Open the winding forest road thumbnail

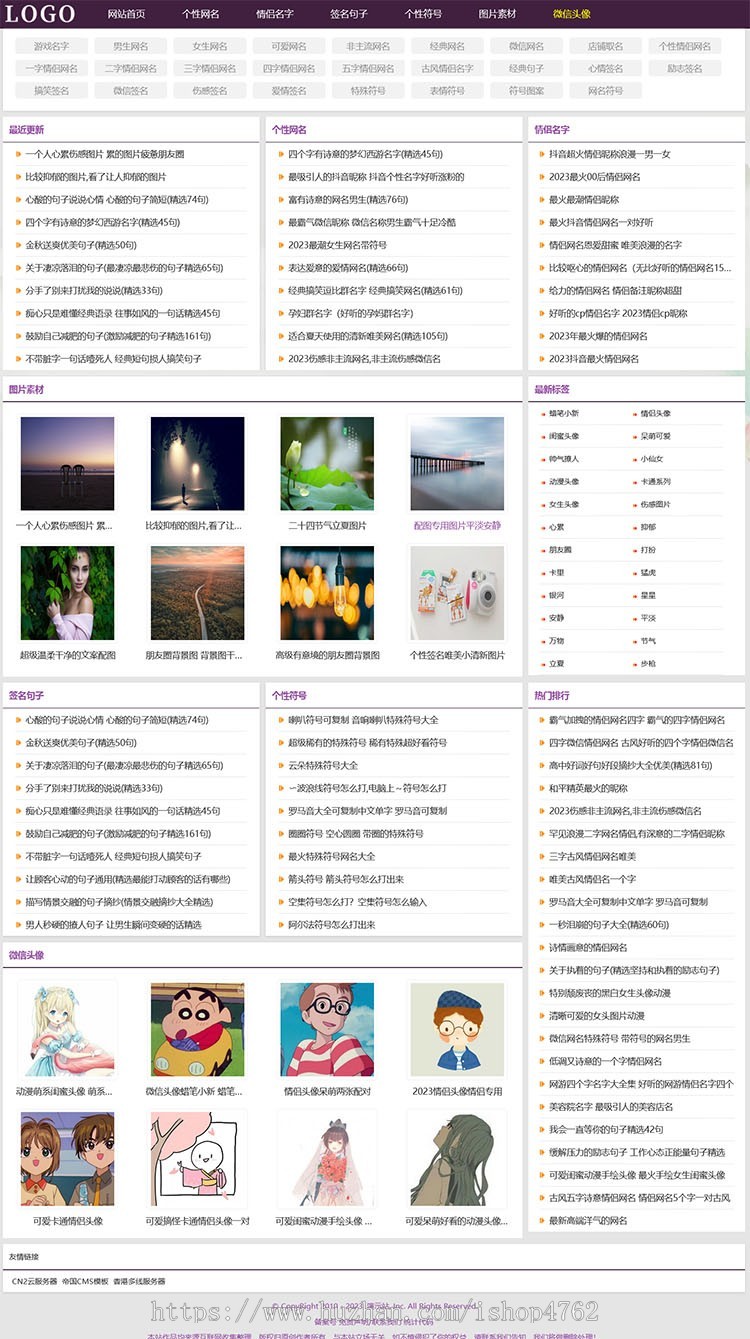click(197, 593)
